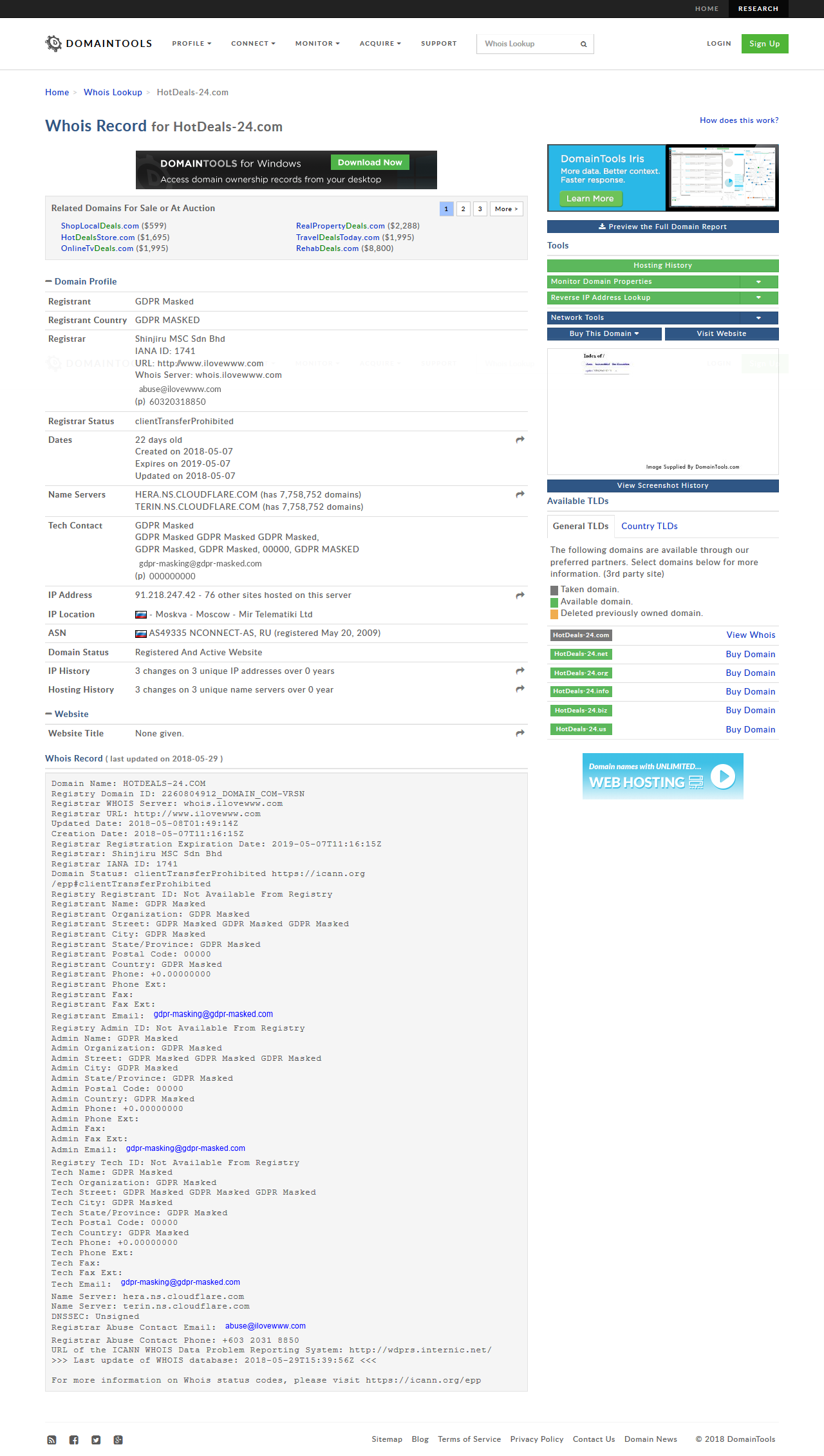This screenshot has width=824, height=1456.
Task: Click the share arrow in Website Title row
Action: point(520,733)
